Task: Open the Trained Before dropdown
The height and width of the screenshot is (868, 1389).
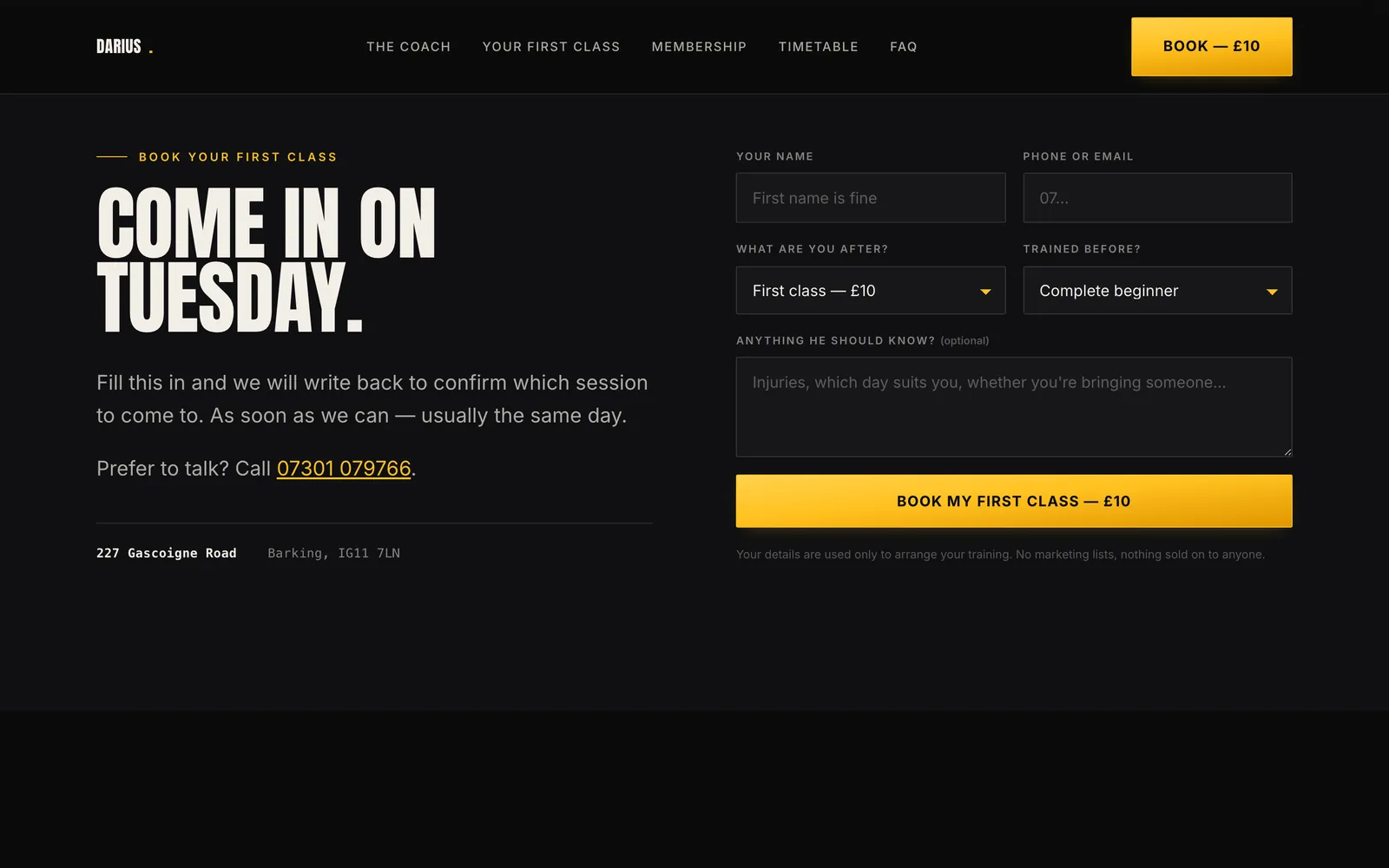Action: tap(1157, 291)
